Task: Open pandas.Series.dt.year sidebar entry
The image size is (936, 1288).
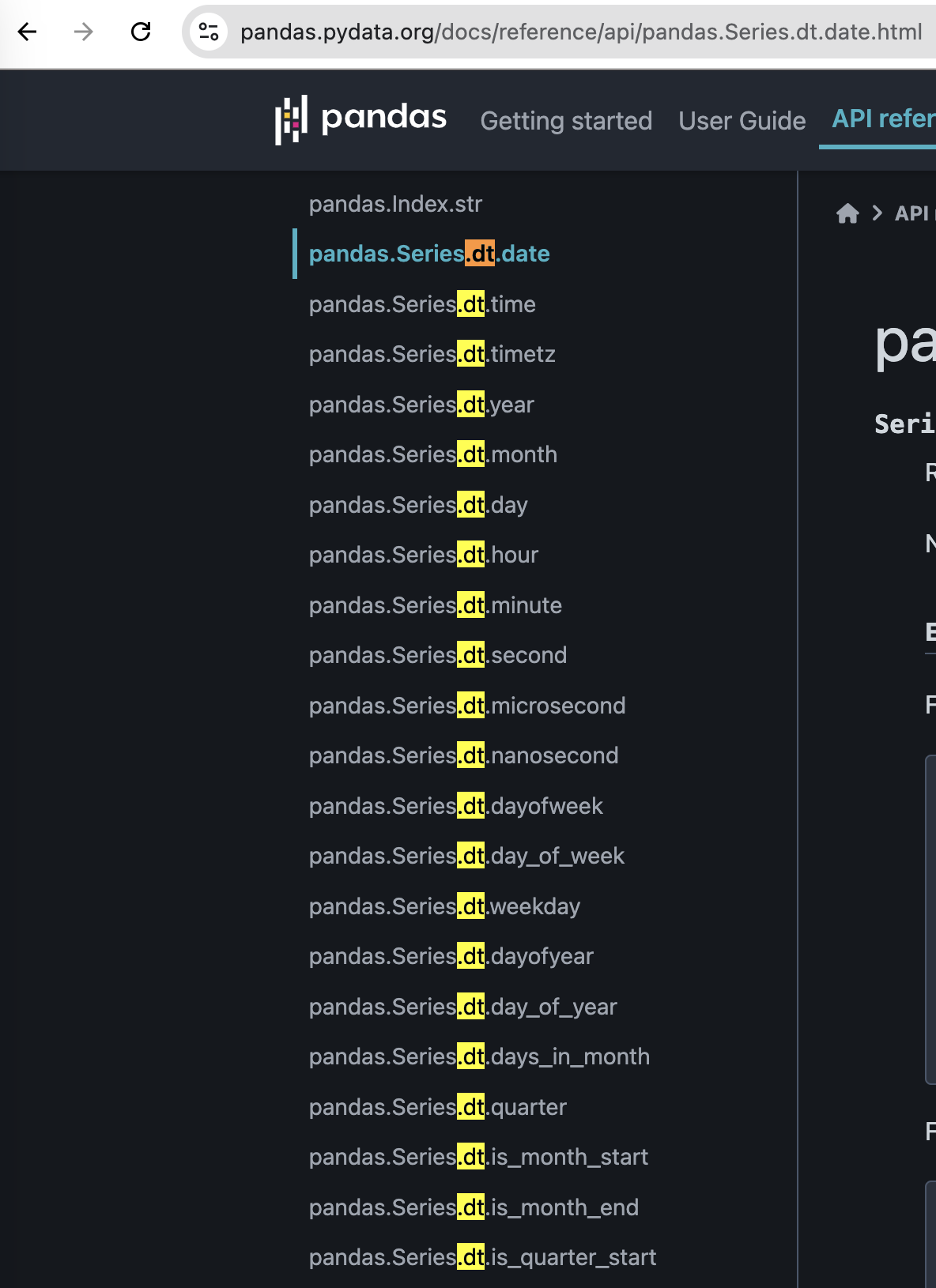Action: point(421,405)
